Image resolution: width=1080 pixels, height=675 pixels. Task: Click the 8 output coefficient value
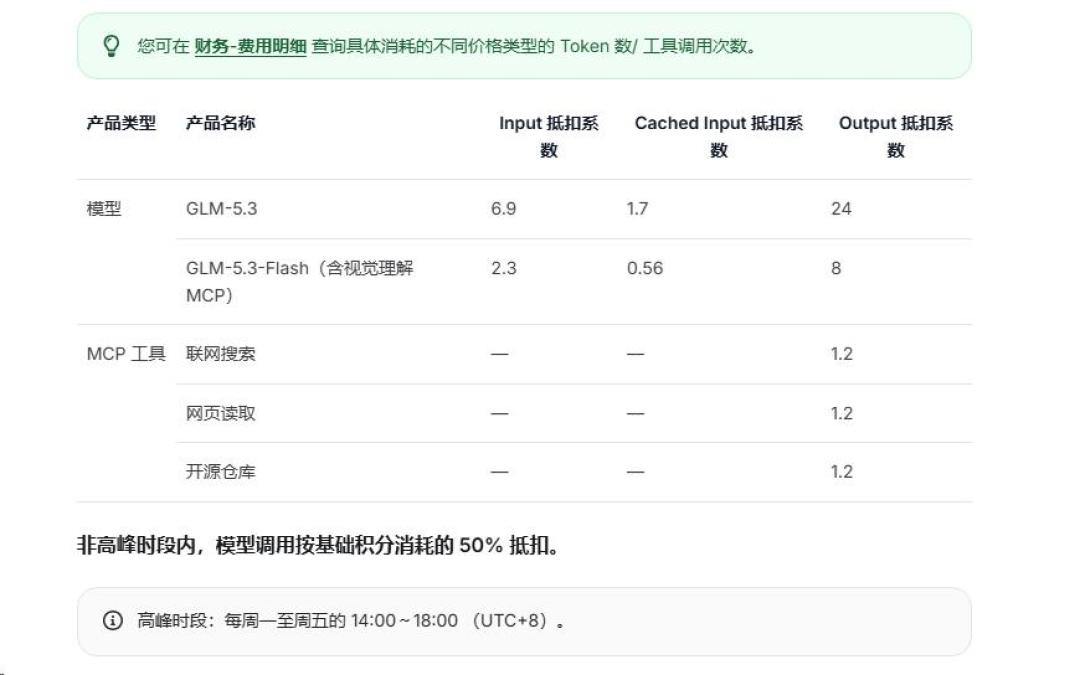pos(836,268)
